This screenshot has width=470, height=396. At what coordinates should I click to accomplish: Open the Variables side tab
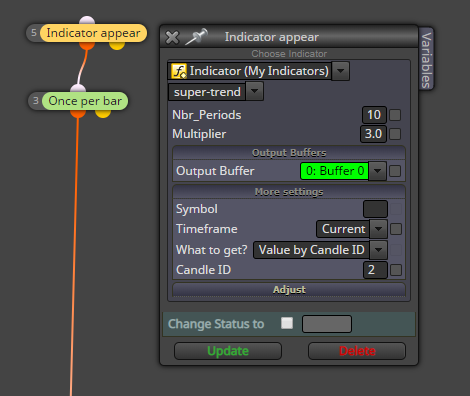[x=426, y=59]
